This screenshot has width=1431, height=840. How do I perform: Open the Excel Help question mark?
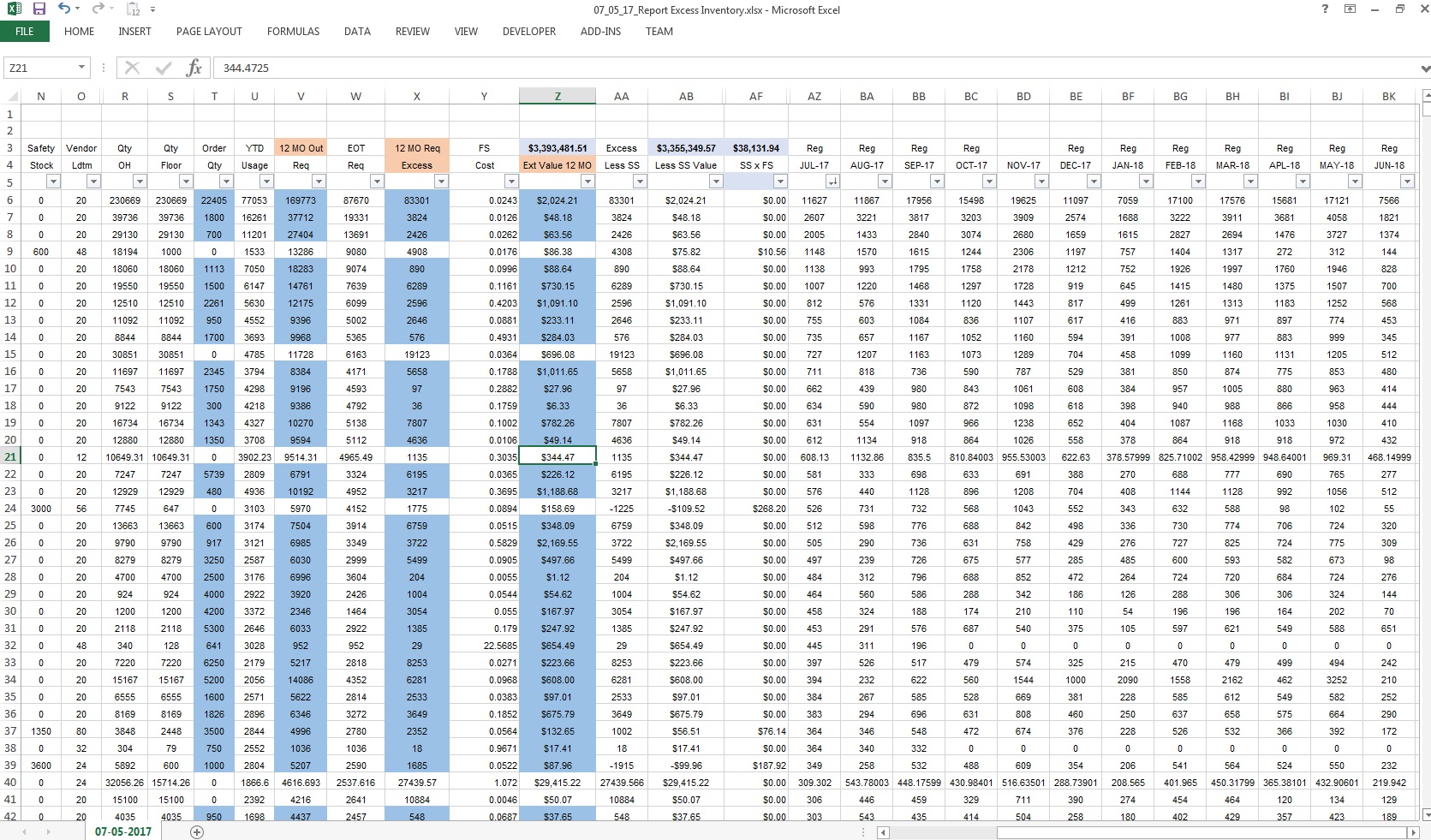pyautogui.click(x=1325, y=9)
